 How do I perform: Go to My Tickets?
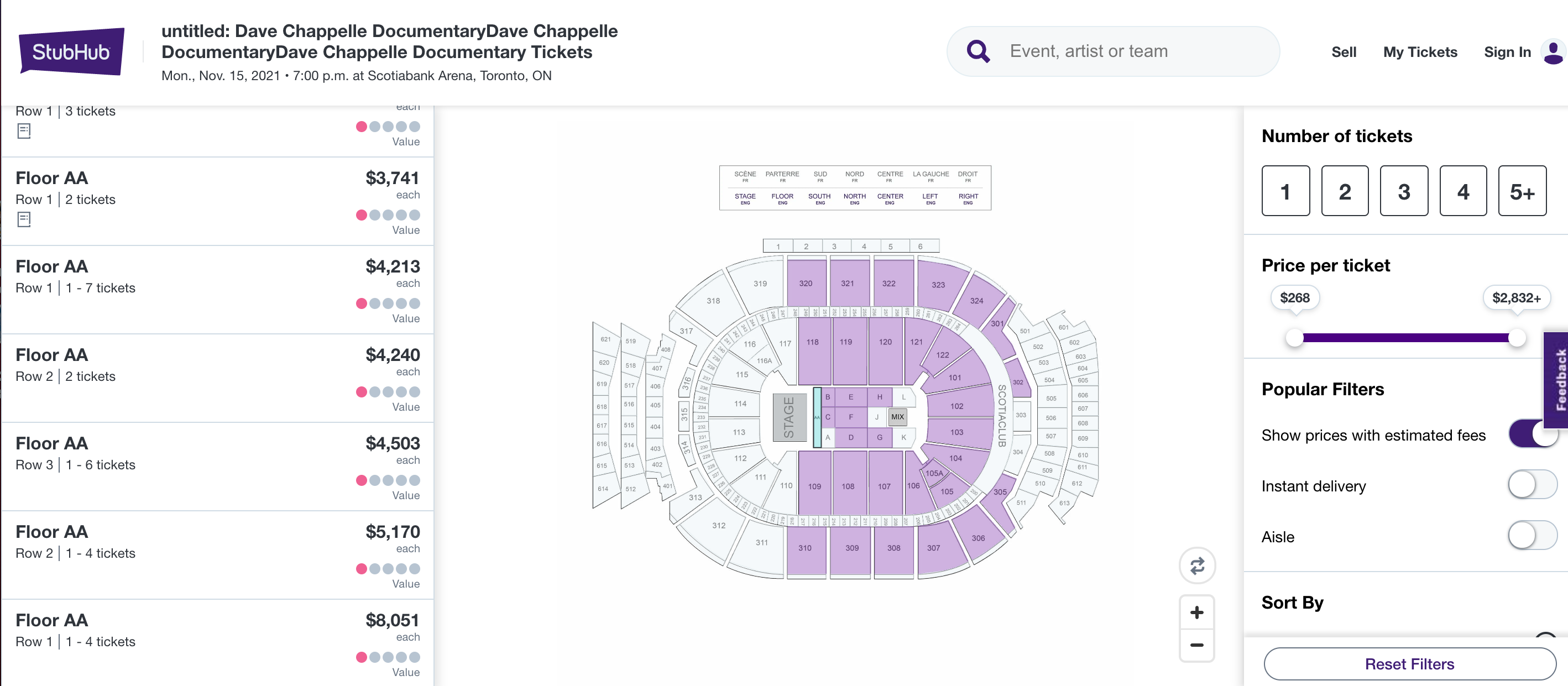(1419, 53)
